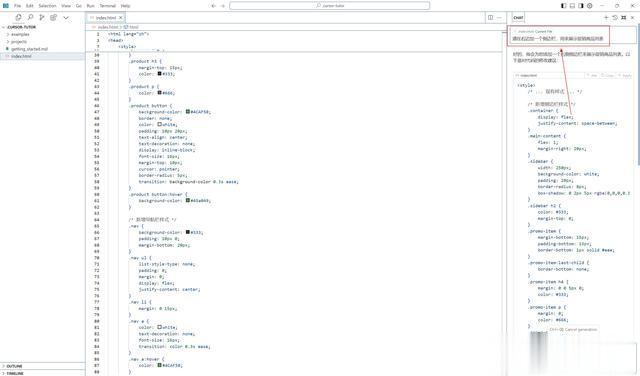Toggle the right AI pane layout icon
640x376 pixels.
click(581, 6)
